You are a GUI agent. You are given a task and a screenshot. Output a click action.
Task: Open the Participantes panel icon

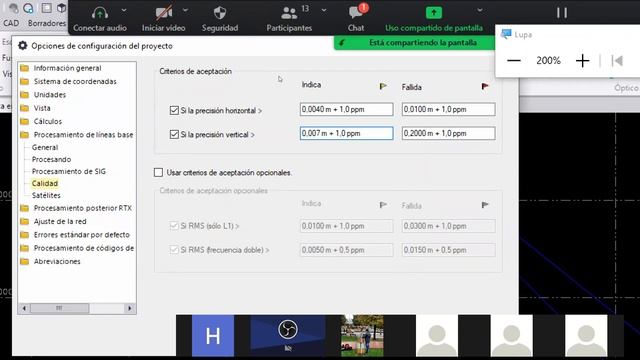[289, 13]
